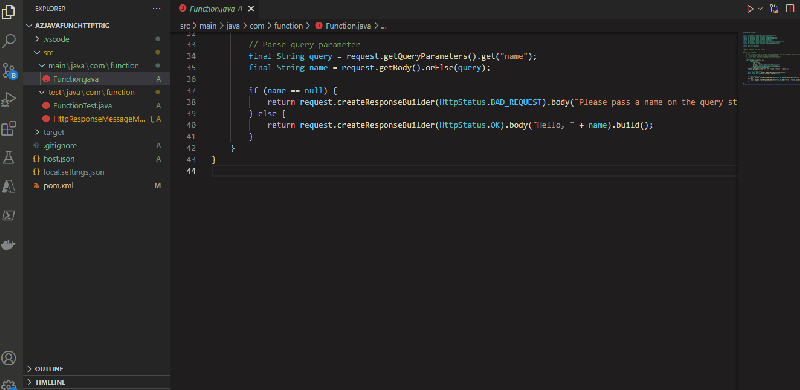
Task: Click the function breadcrumb
Action: [x=288, y=26]
